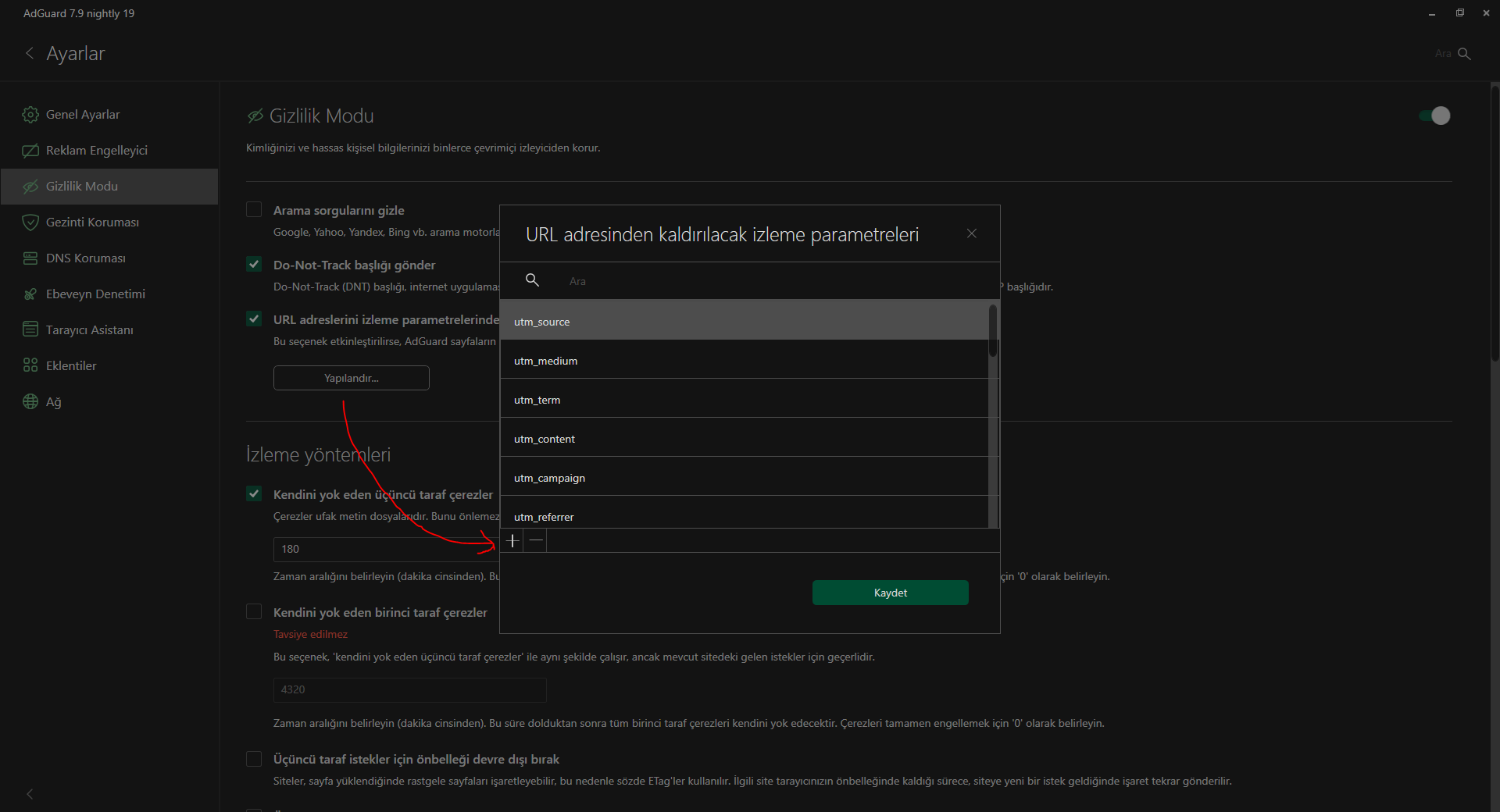The width and height of the screenshot is (1500, 812).
Task: Click the Ağ globe icon
Action: 30,401
